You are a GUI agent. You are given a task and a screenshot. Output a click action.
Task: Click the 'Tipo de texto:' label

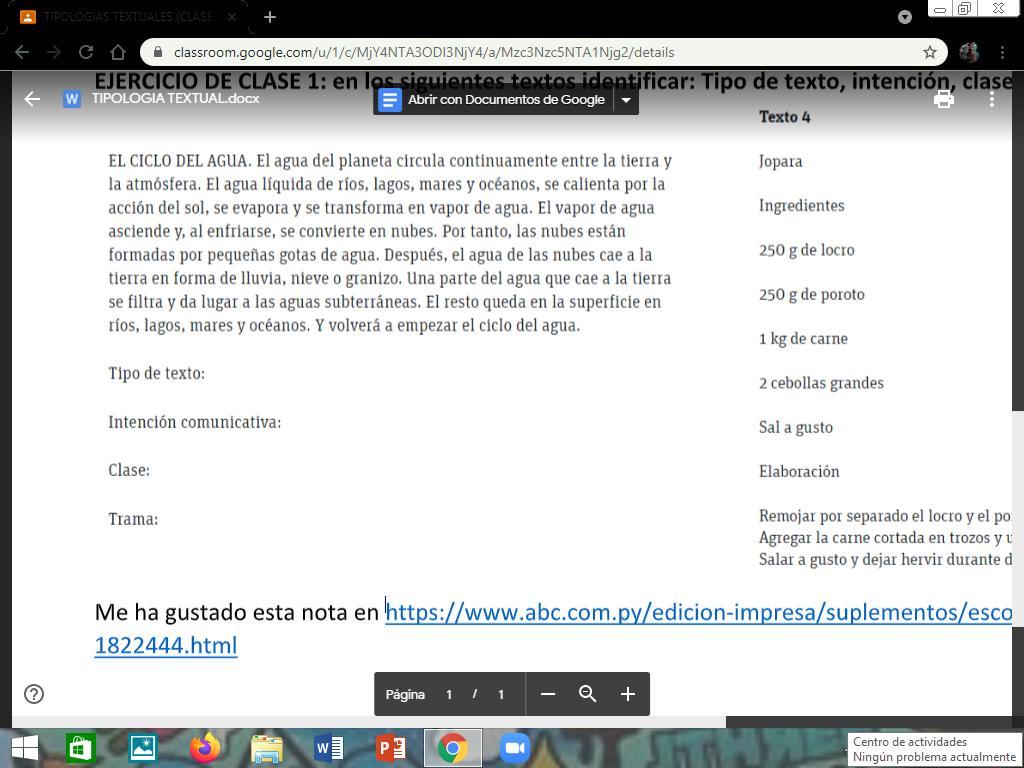pos(157,374)
